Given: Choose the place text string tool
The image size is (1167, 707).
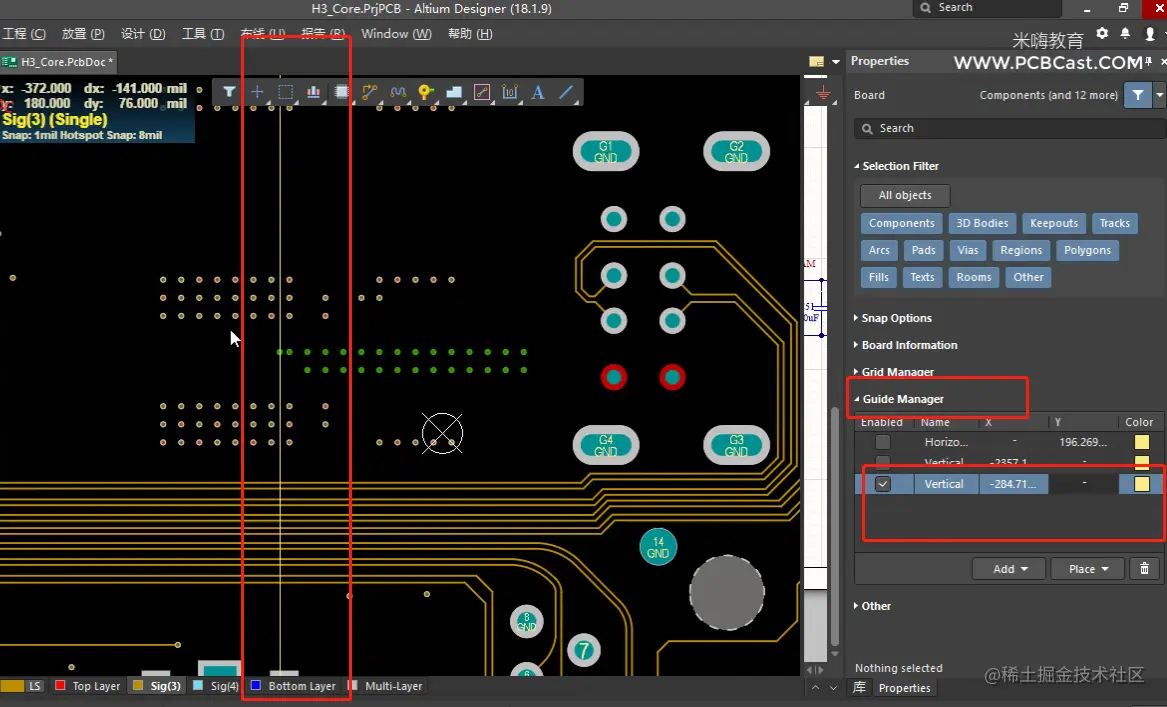Looking at the screenshot, I should (x=538, y=92).
